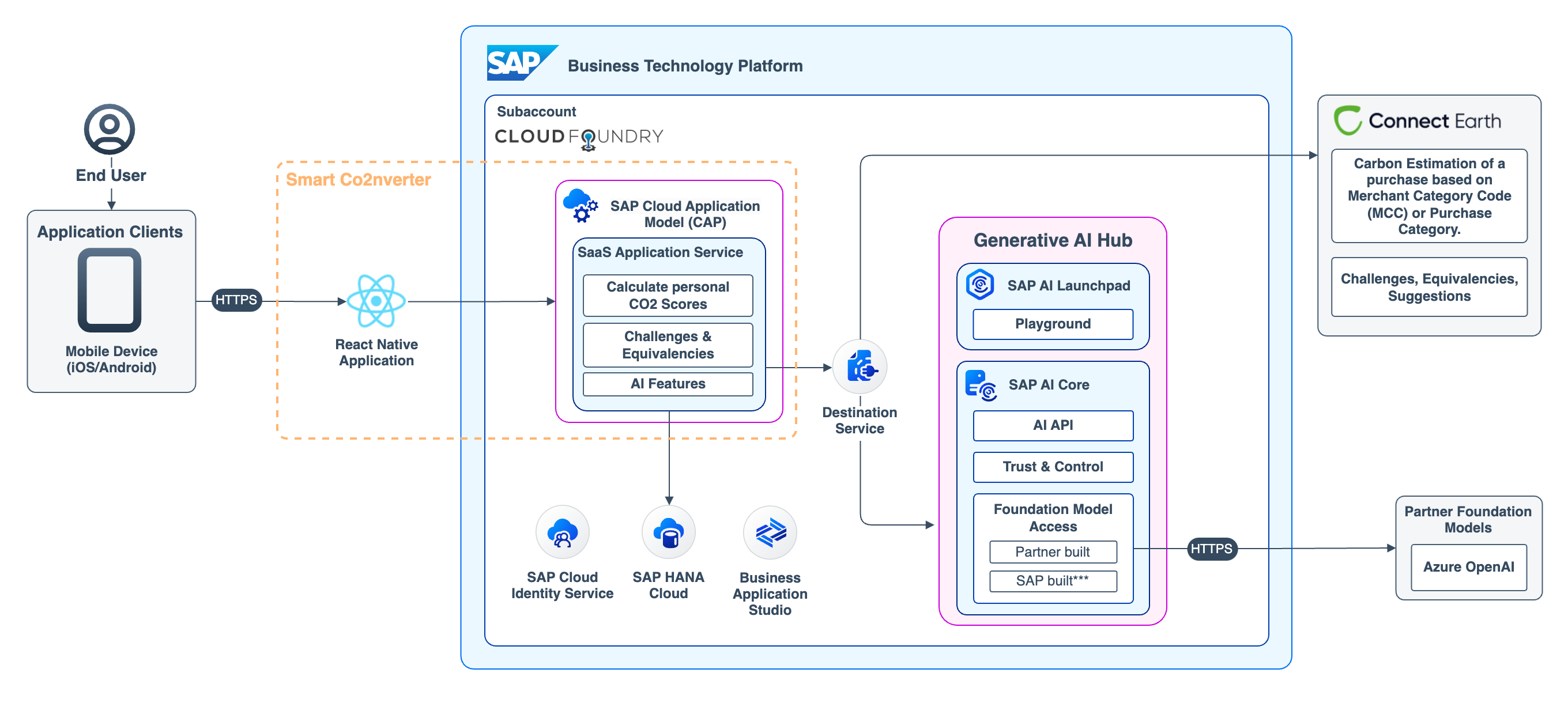Screen dimensions: 1568x703
Task: Click the HTTPS badge near Application Clients
Action: tap(236, 300)
